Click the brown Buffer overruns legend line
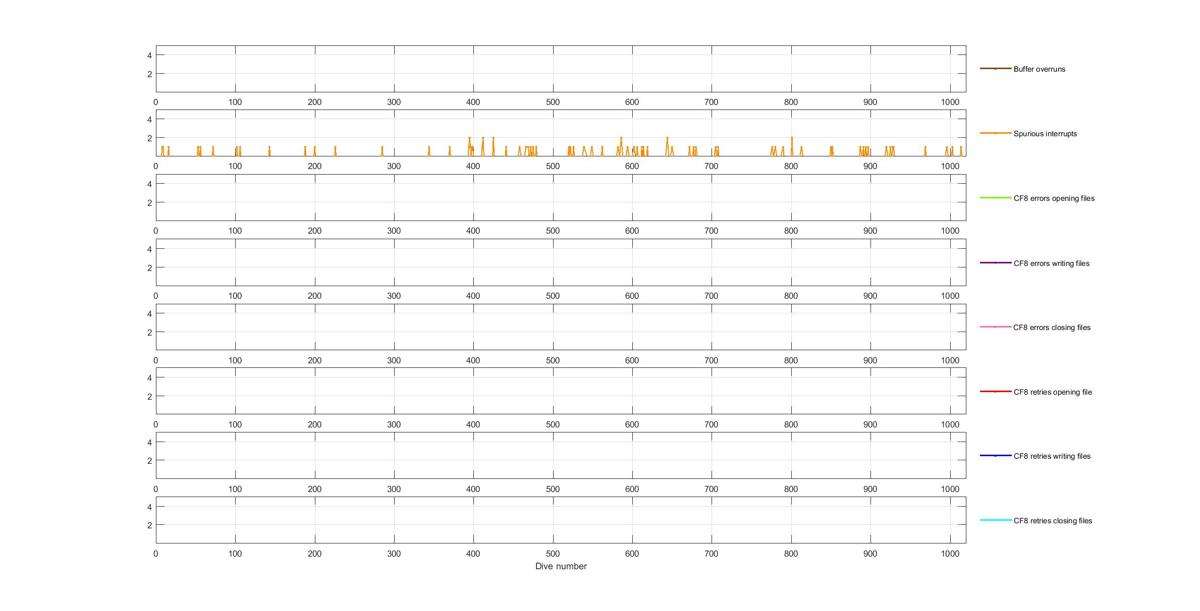The height and width of the screenshot is (611, 1200). coord(996,69)
